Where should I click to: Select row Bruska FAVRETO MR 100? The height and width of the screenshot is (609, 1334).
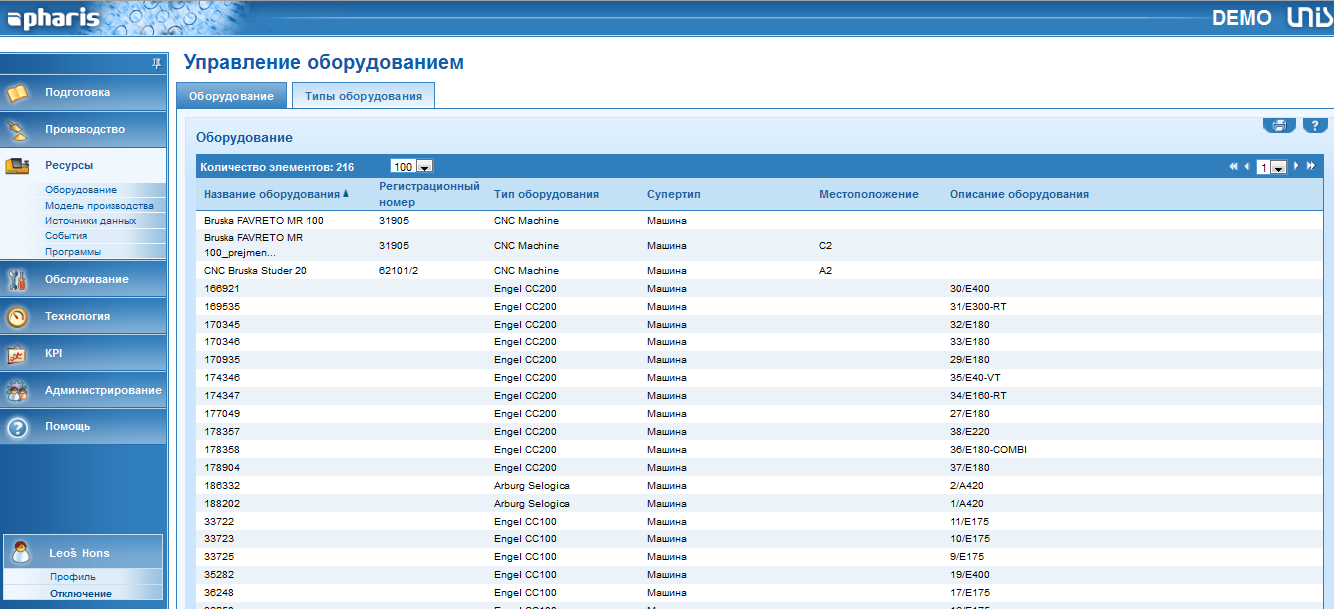pyautogui.click(x=760, y=220)
